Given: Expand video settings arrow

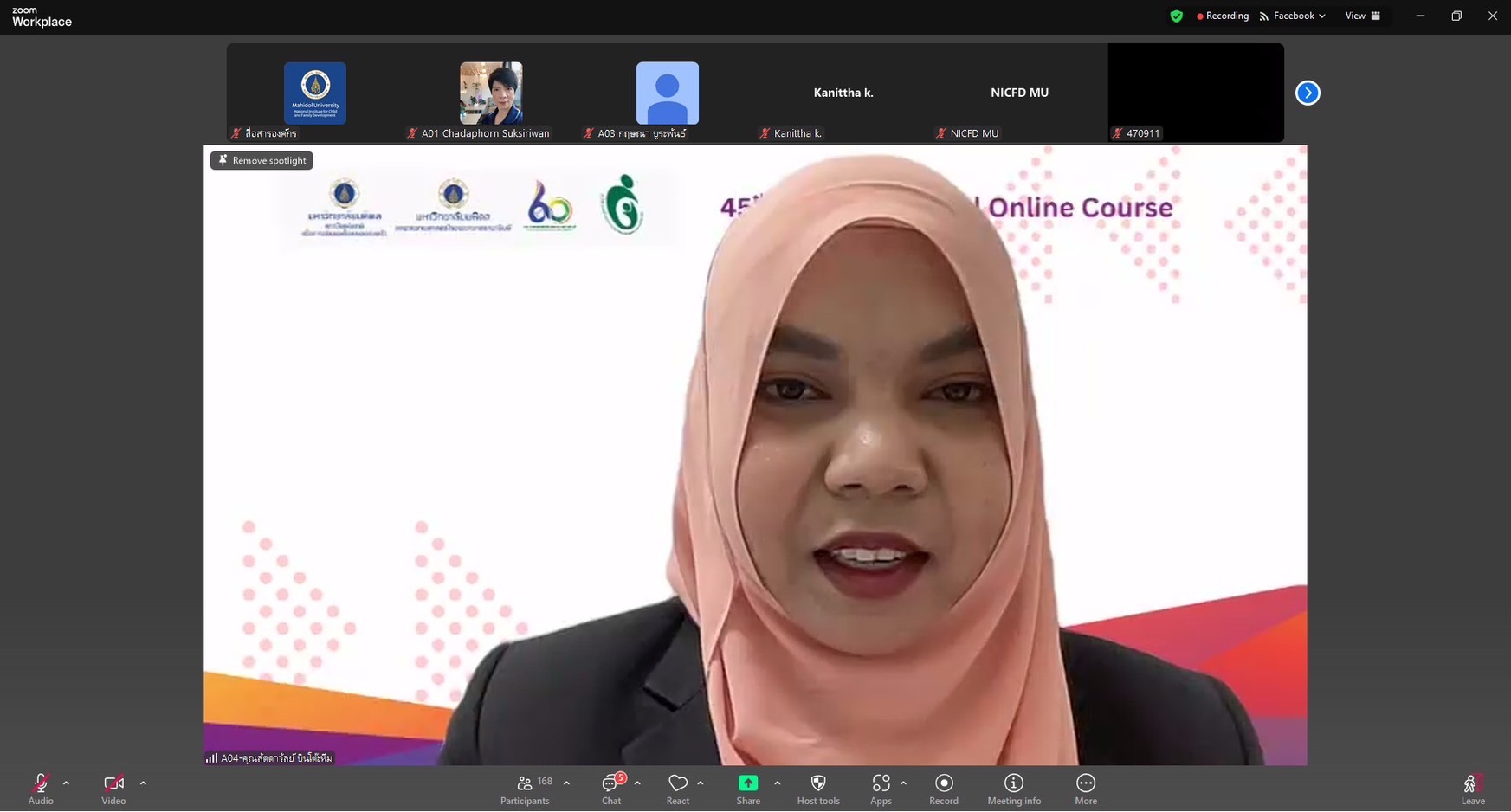Looking at the screenshot, I should (143, 783).
